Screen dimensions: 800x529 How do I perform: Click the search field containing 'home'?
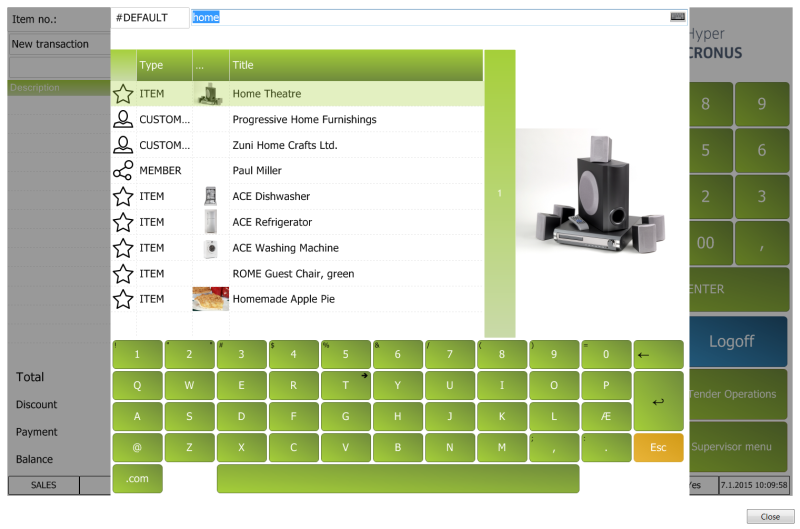tap(430, 17)
